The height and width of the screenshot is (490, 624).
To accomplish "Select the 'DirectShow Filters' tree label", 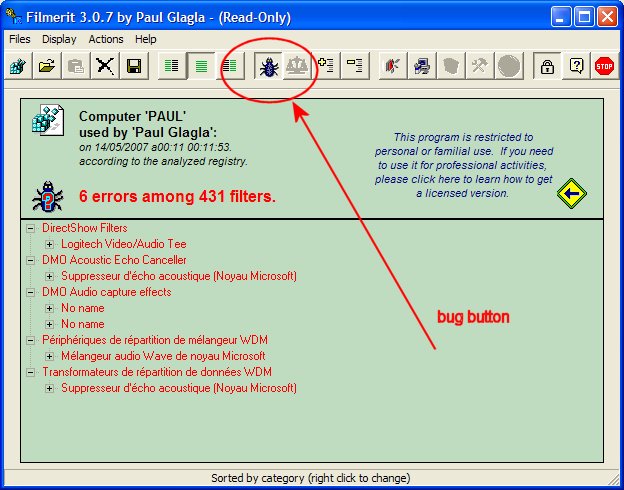I will (85, 228).
